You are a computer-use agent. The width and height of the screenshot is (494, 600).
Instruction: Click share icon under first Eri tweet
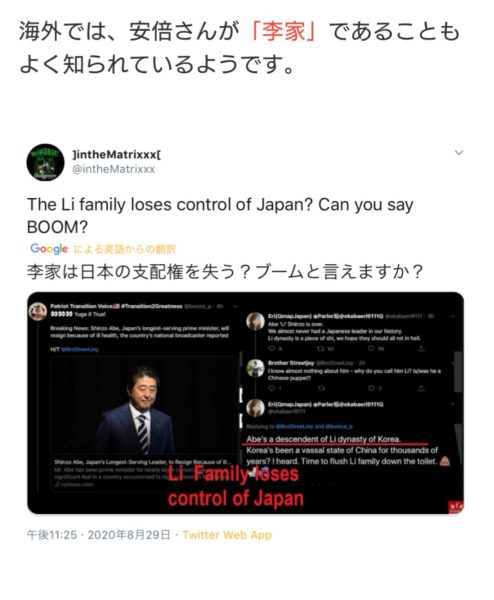click(x=421, y=348)
